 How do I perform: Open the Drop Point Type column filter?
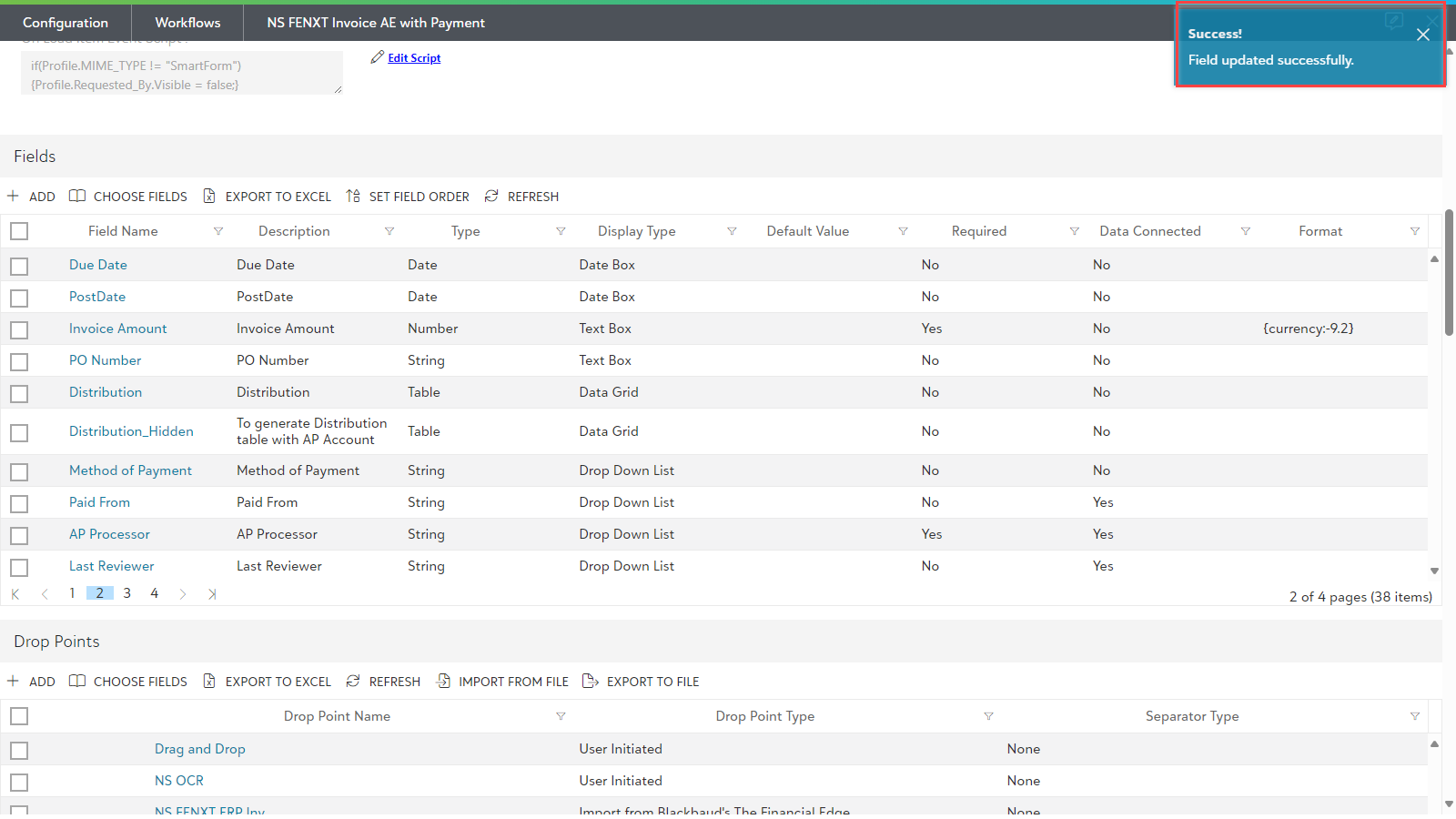pos(988,716)
